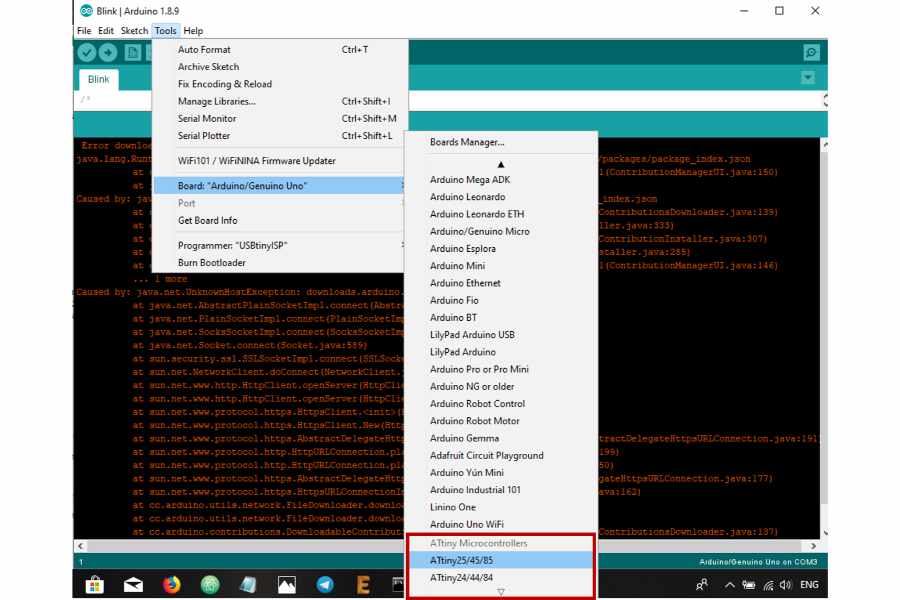Select Arduino Uno WiFi board
900x600 pixels.
[x=501, y=524]
